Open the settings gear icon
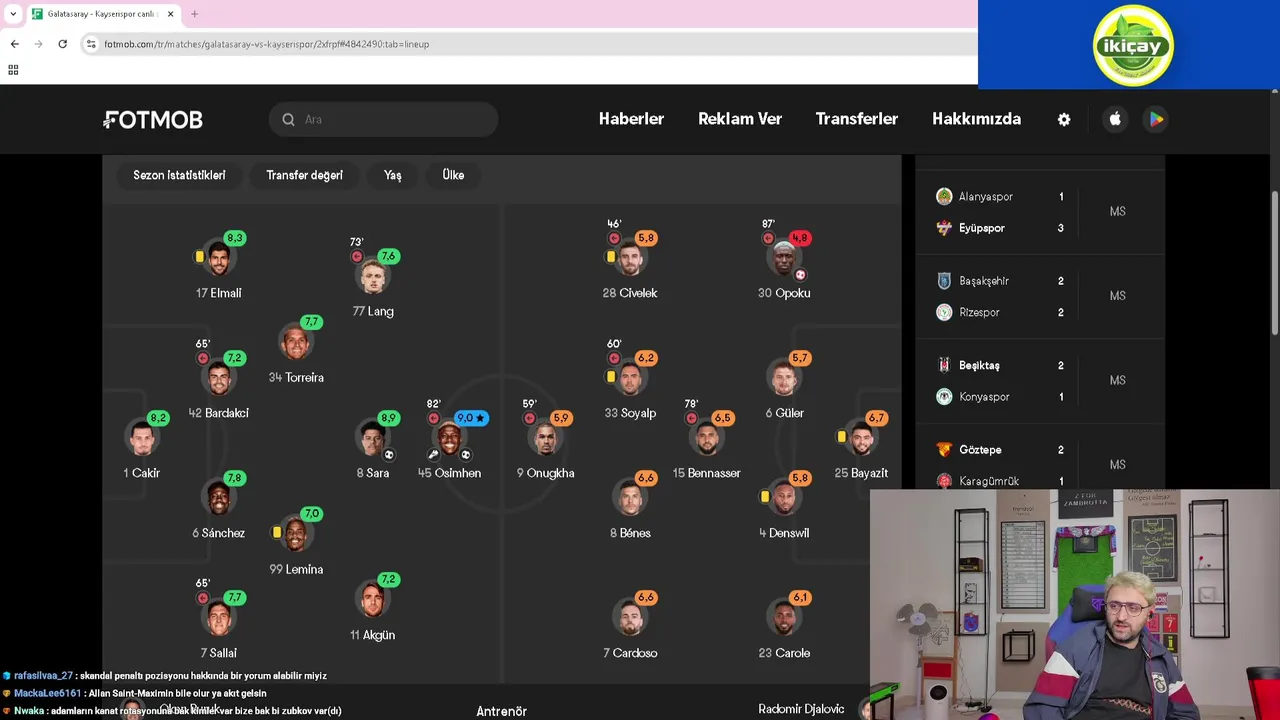 (1064, 119)
